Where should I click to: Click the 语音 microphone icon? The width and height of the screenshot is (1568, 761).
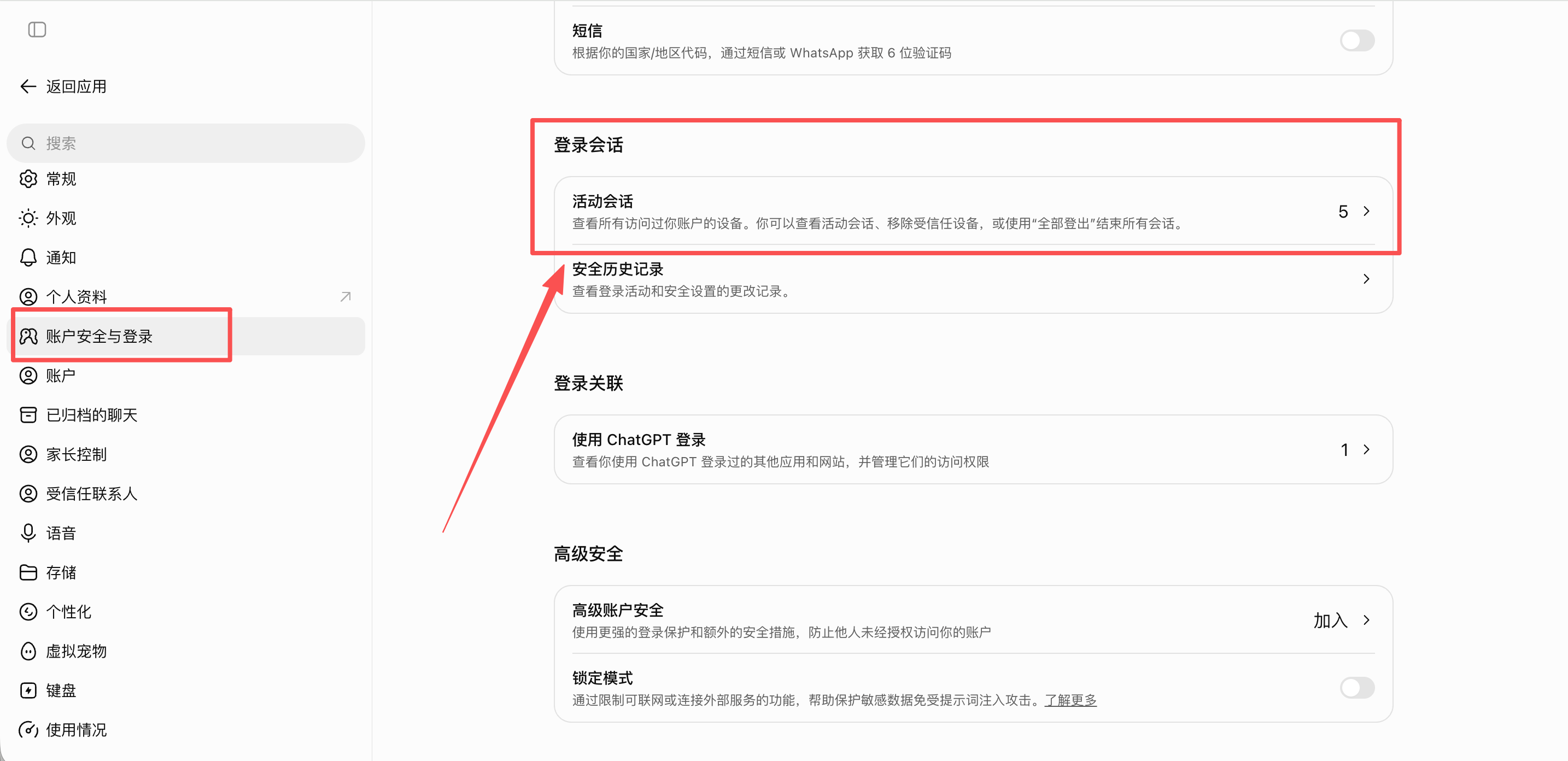[x=28, y=534]
